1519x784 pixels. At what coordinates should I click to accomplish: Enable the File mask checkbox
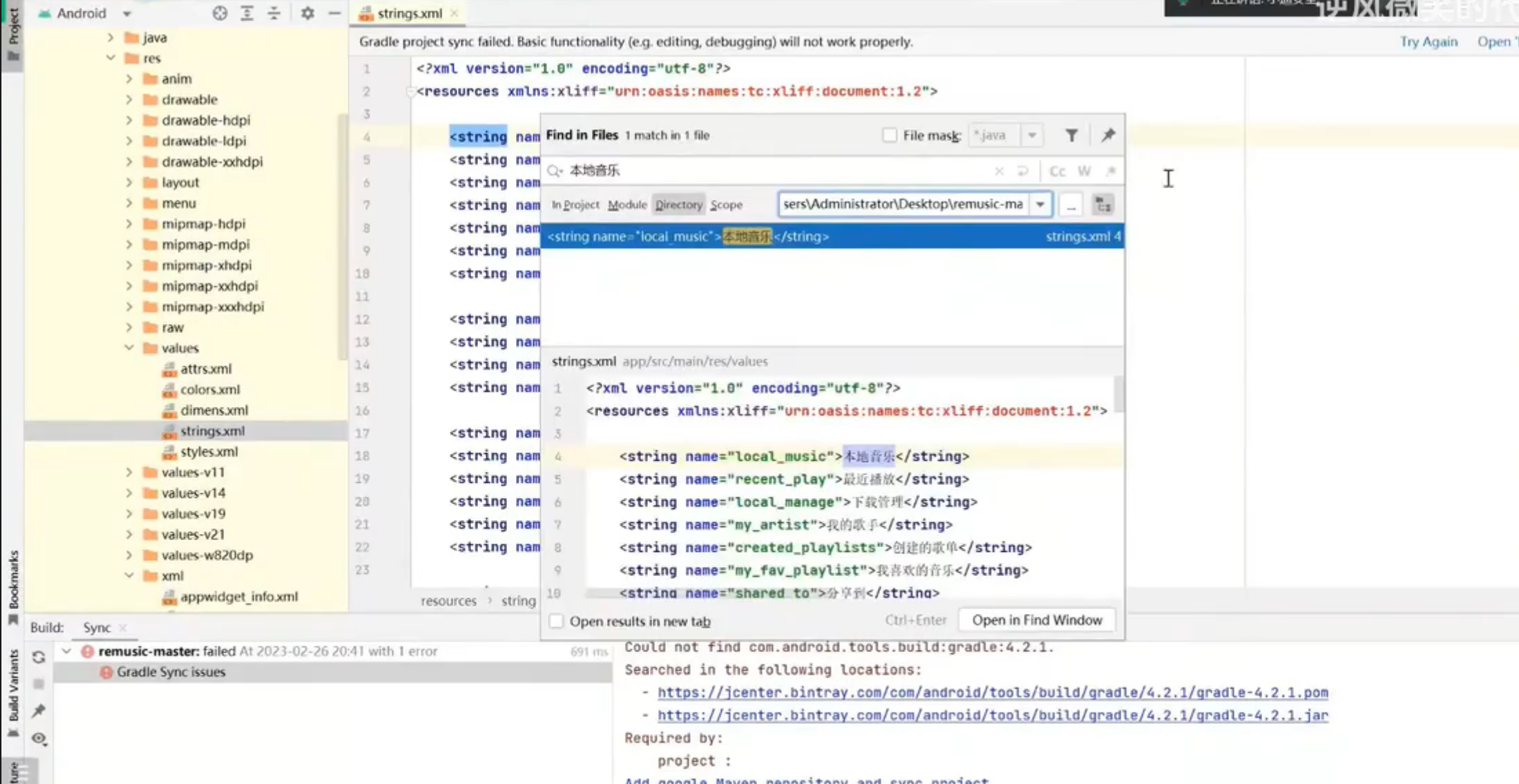click(890, 135)
